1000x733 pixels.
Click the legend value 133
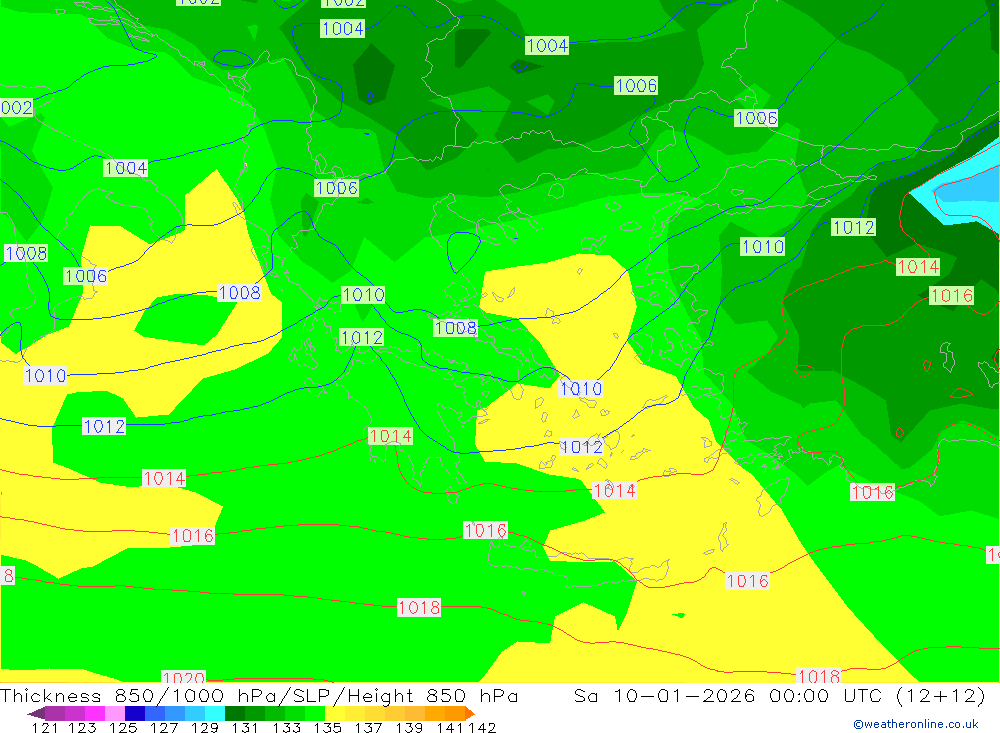coord(286,727)
